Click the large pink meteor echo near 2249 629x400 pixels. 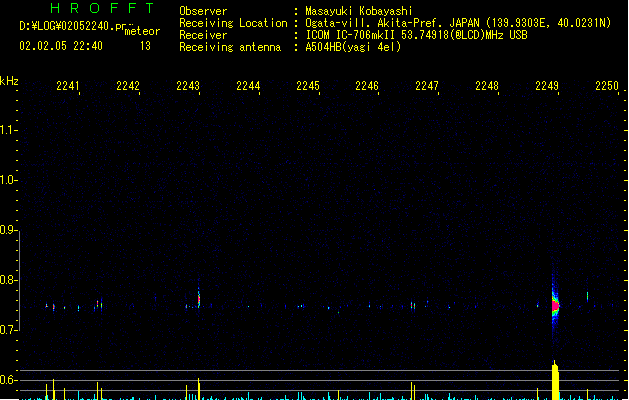click(555, 306)
